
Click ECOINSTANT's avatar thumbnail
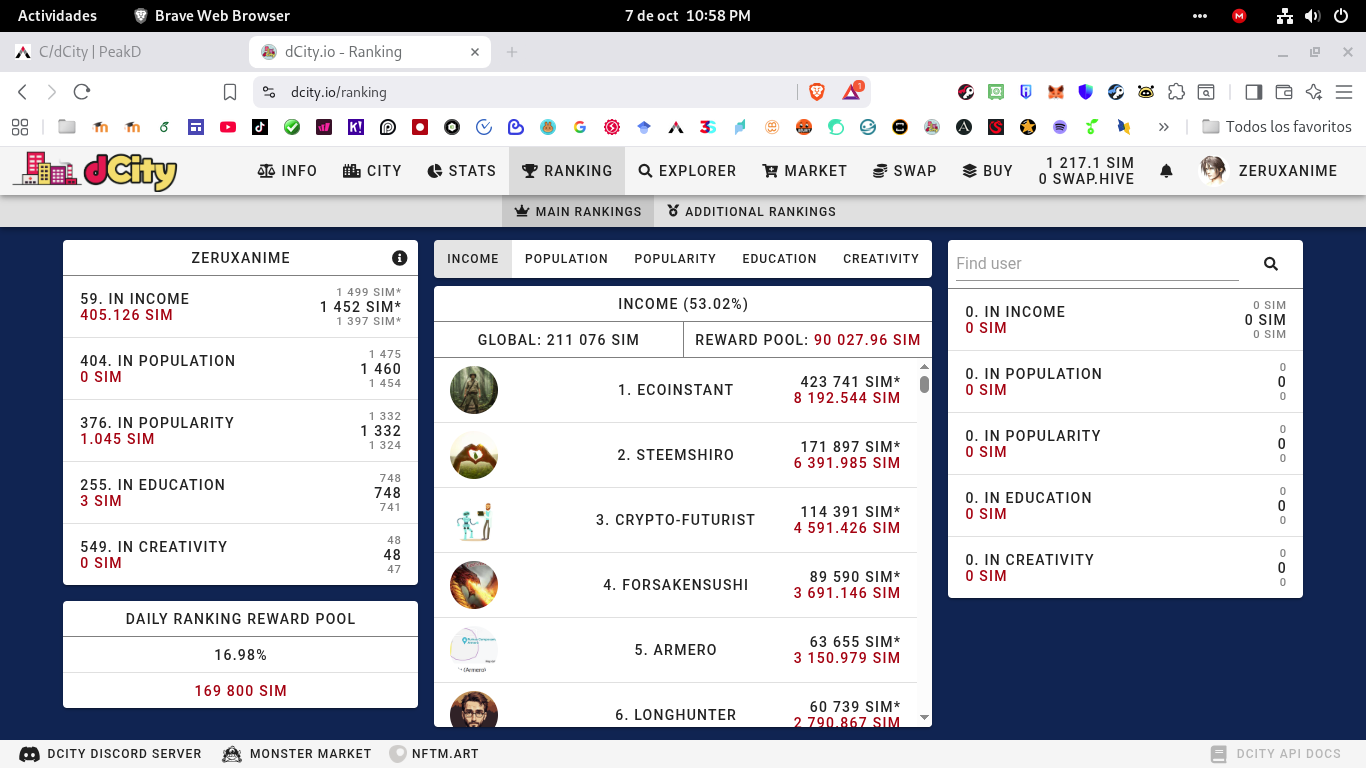click(473, 390)
